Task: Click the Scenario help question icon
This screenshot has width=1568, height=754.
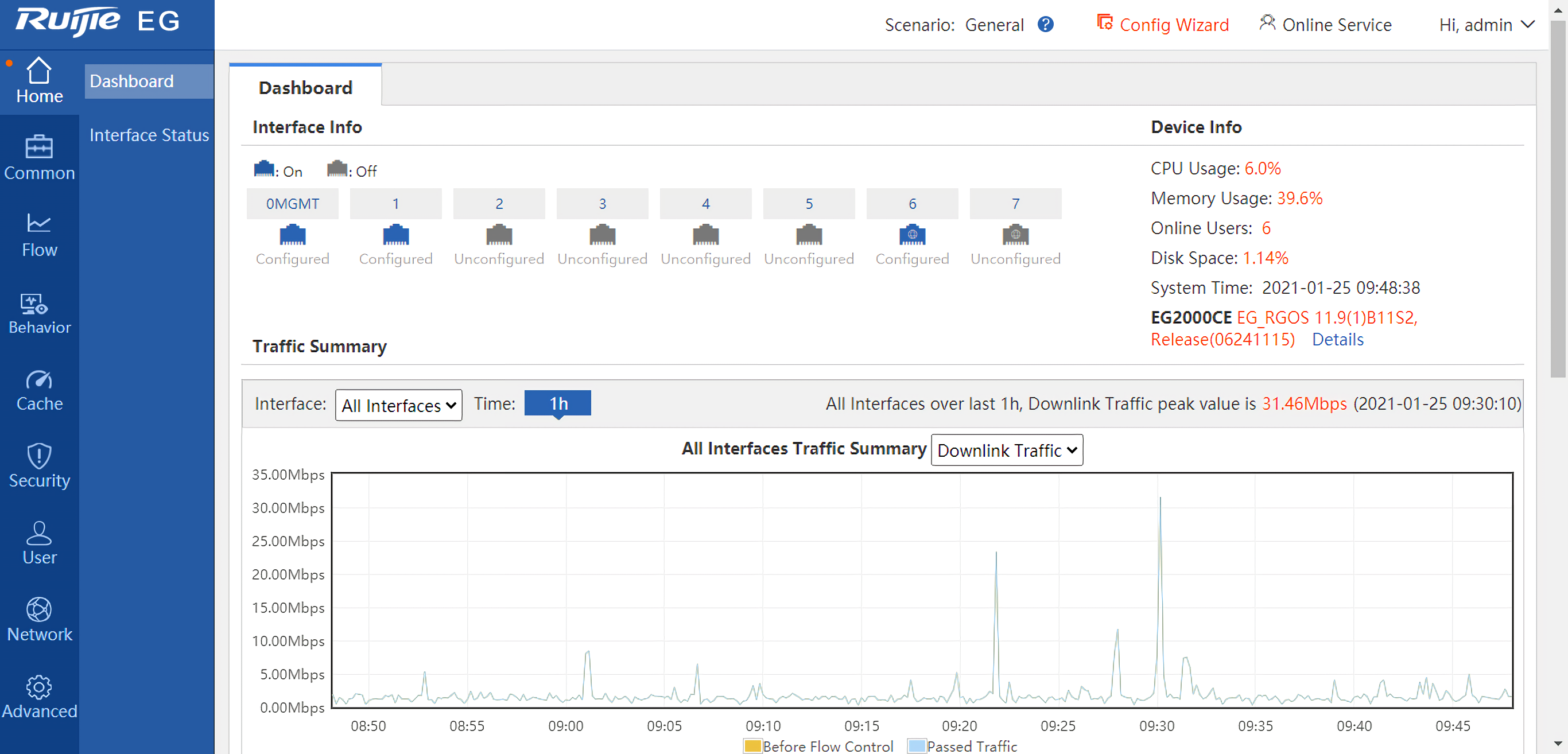Action: tap(1045, 24)
